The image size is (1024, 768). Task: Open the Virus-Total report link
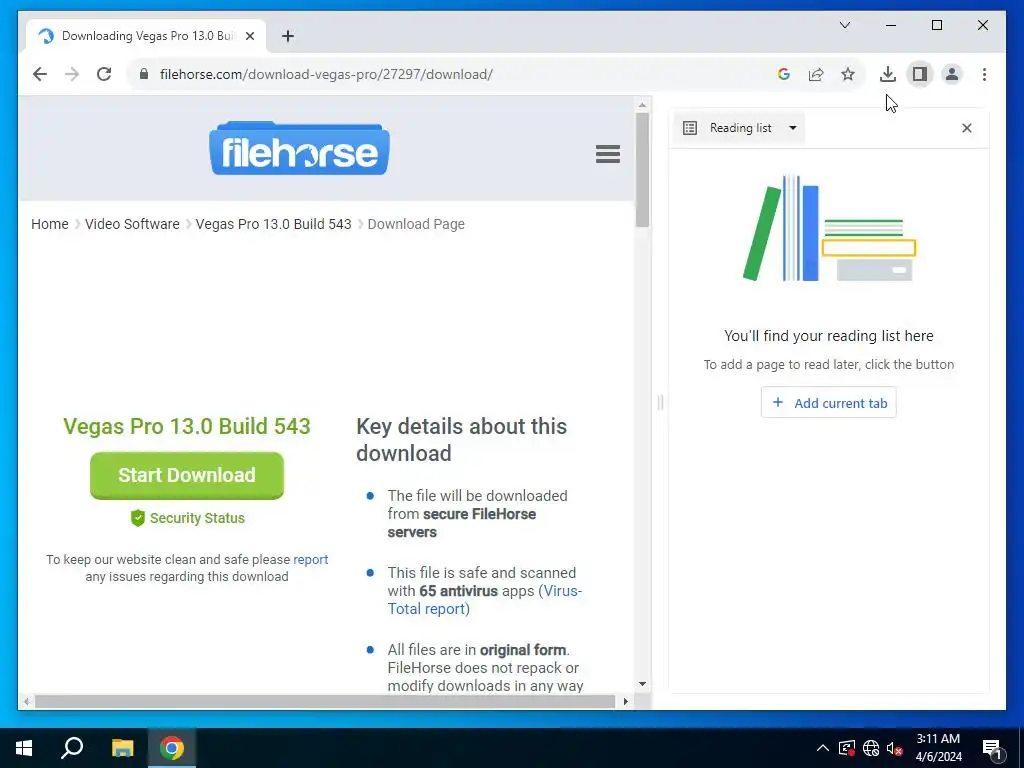(x=485, y=600)
